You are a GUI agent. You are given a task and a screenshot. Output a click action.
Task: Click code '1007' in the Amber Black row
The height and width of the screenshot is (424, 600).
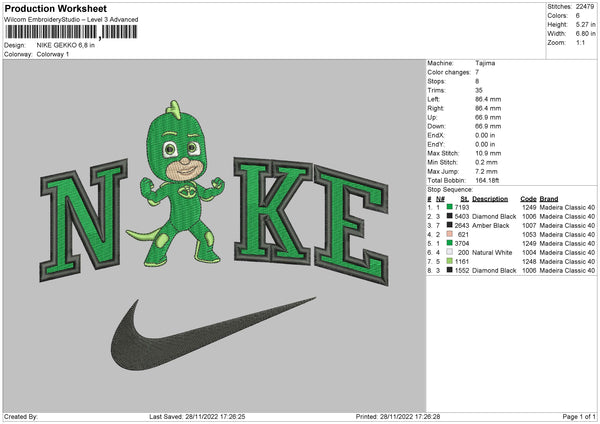pyautogui.click(x=529, y=225)
